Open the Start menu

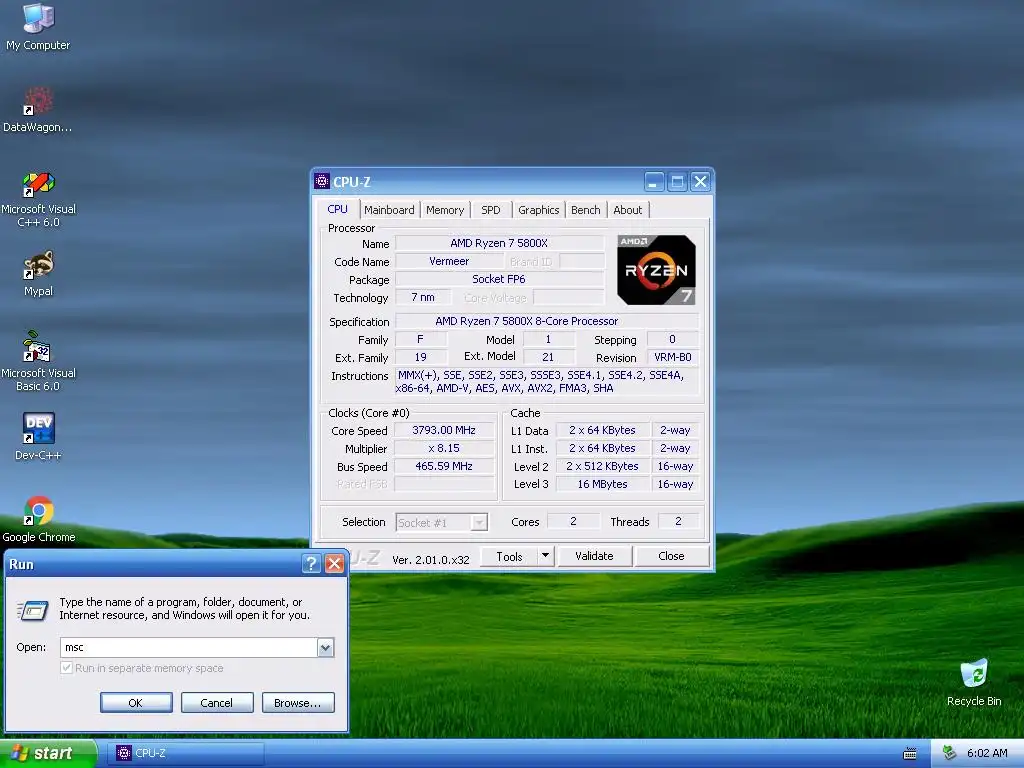coord(48,753)
